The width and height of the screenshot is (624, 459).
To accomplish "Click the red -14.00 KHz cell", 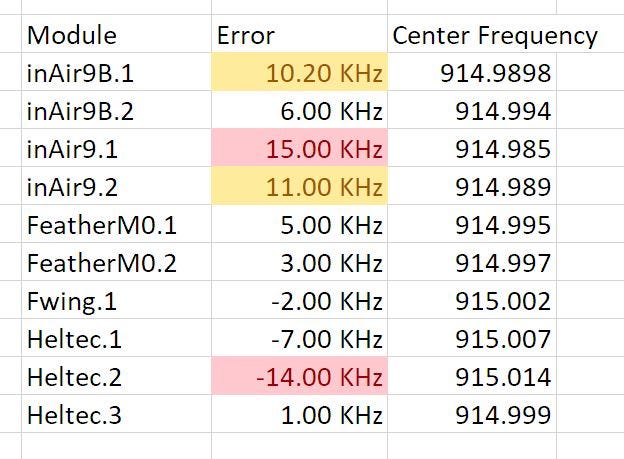I will 299,376.
